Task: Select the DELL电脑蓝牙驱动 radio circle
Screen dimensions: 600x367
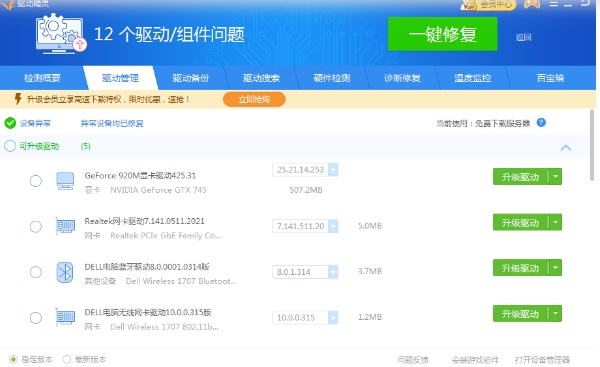Action: (x=36, y=272)
